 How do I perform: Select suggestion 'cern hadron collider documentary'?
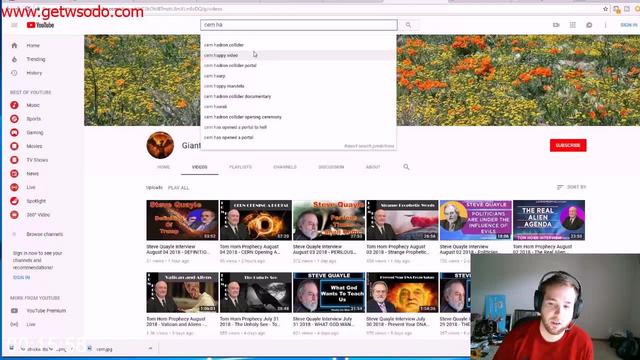tap(298, 96)
